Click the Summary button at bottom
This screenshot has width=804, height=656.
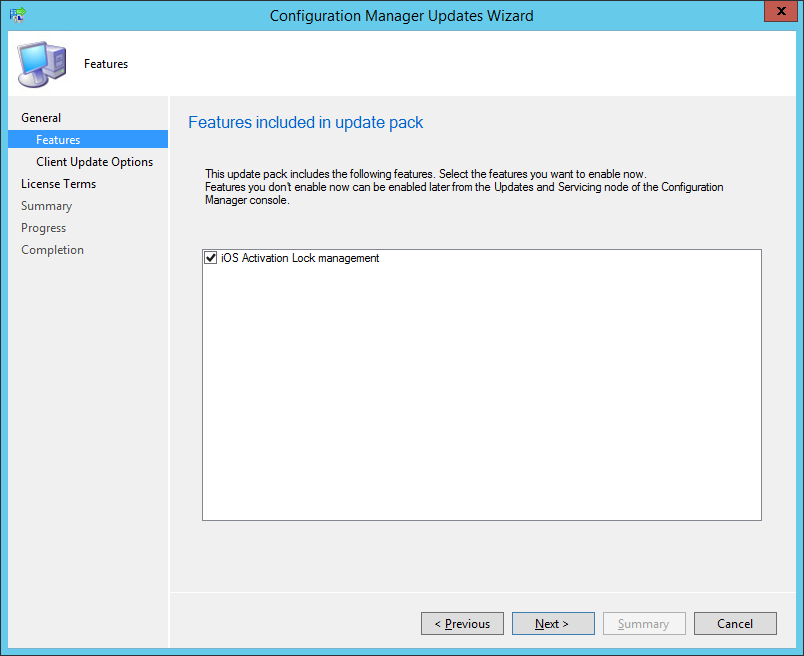click(x=644, y=624)
